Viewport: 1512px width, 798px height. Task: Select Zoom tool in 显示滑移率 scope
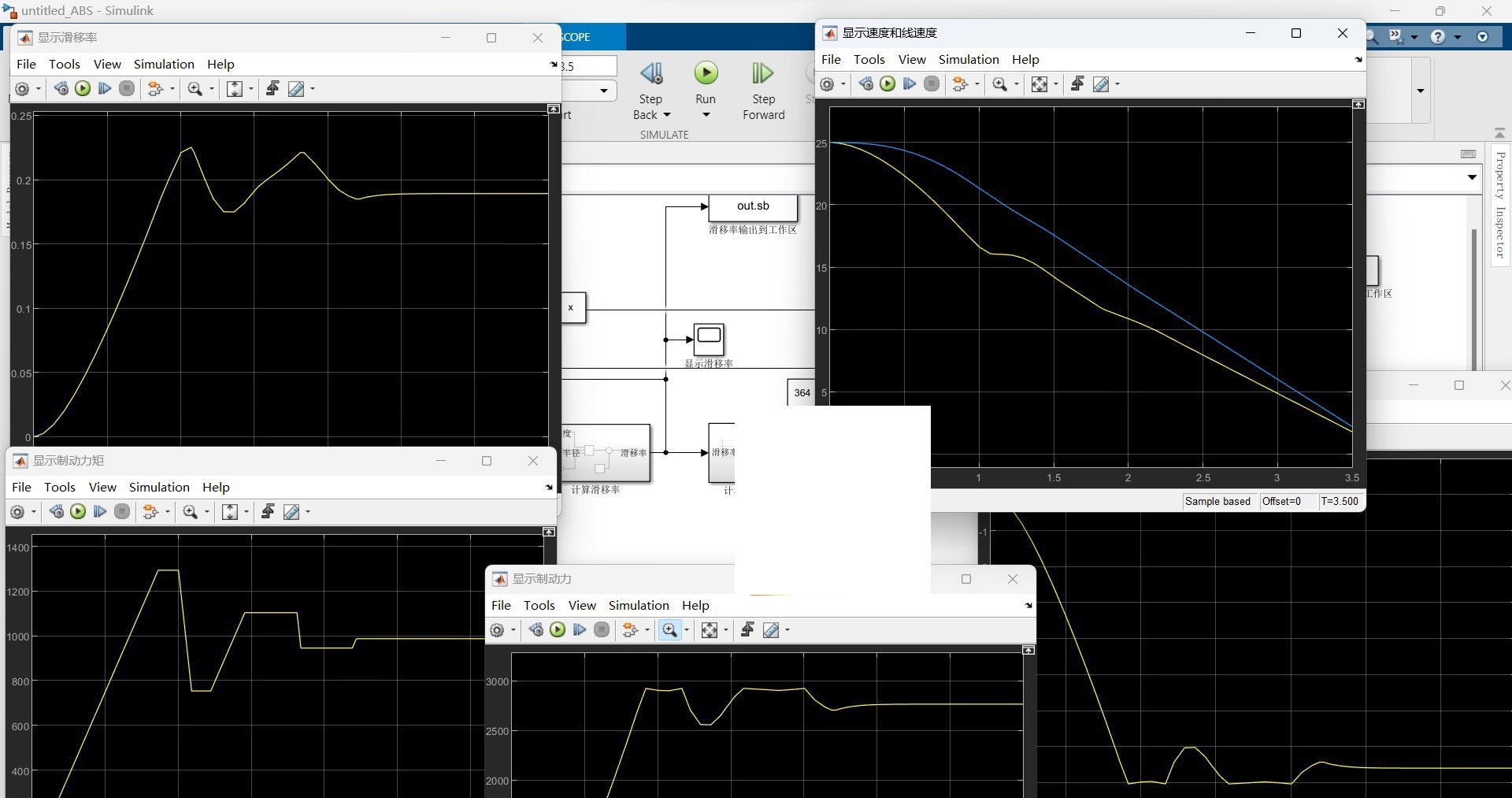tap(195, 89)
